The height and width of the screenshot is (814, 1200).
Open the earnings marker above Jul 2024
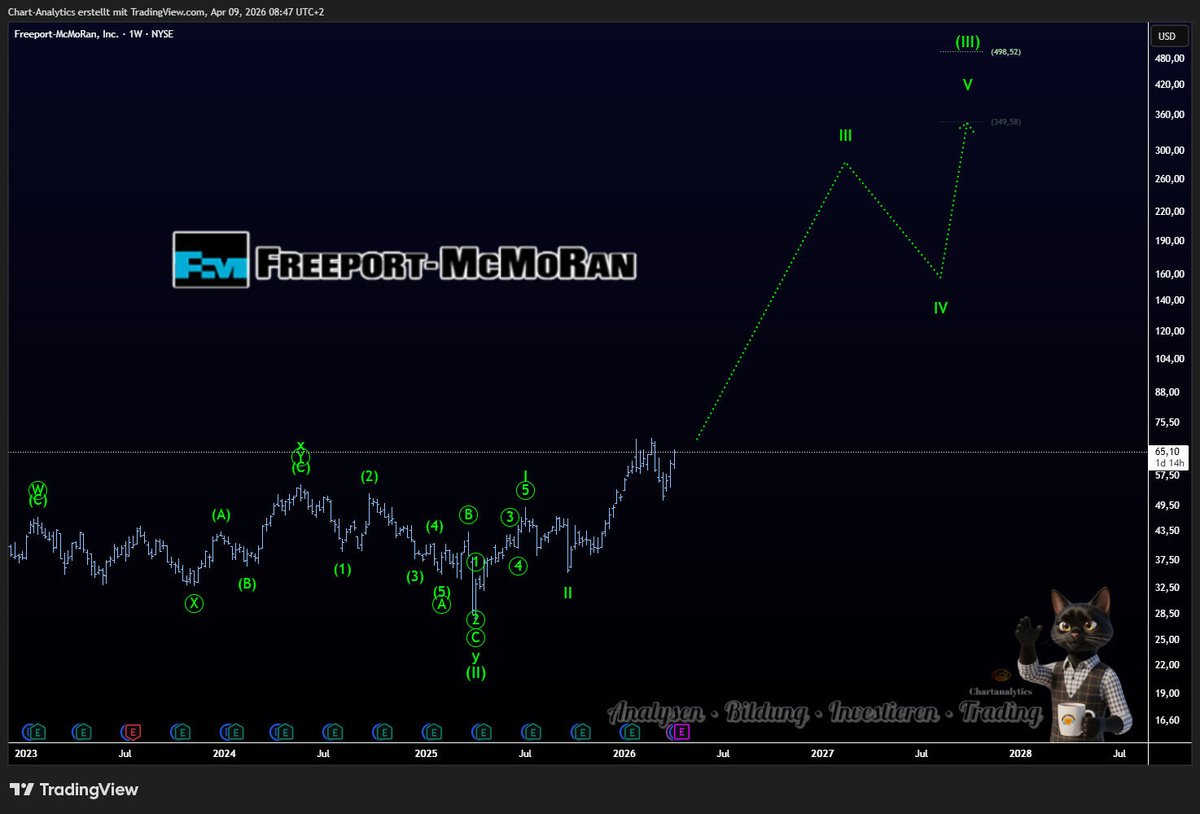pos(333,732)
